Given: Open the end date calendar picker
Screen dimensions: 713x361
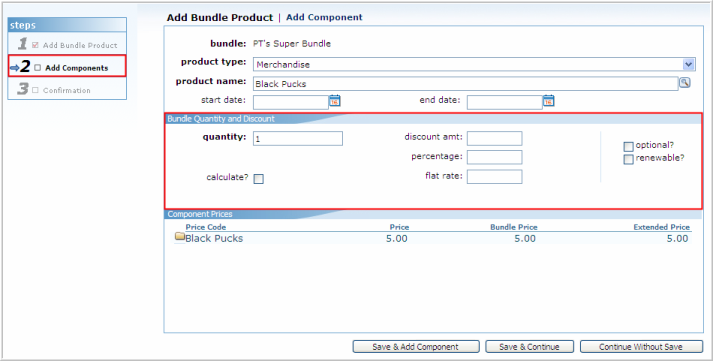Looking at the screenshot, I should pyautogui.click(x=548, y=100).
